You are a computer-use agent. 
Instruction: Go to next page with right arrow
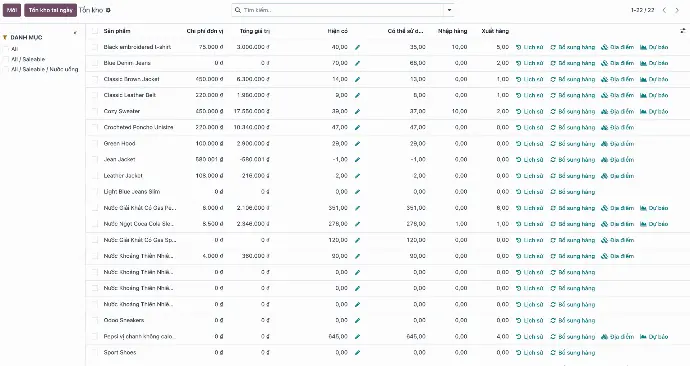click(x=677, y=10)
